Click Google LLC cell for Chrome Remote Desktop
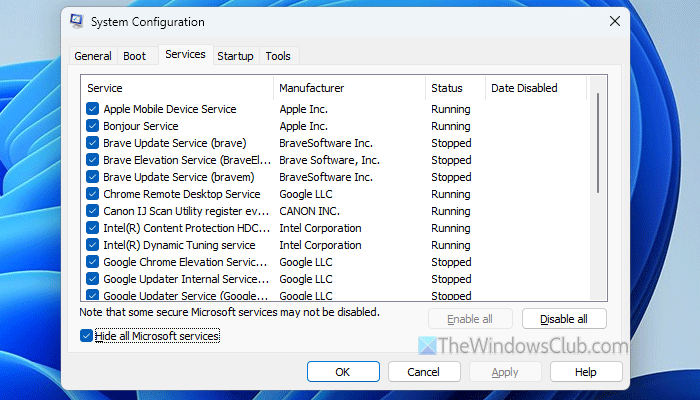This screenshot has height=400, width=700. [306, 194]
